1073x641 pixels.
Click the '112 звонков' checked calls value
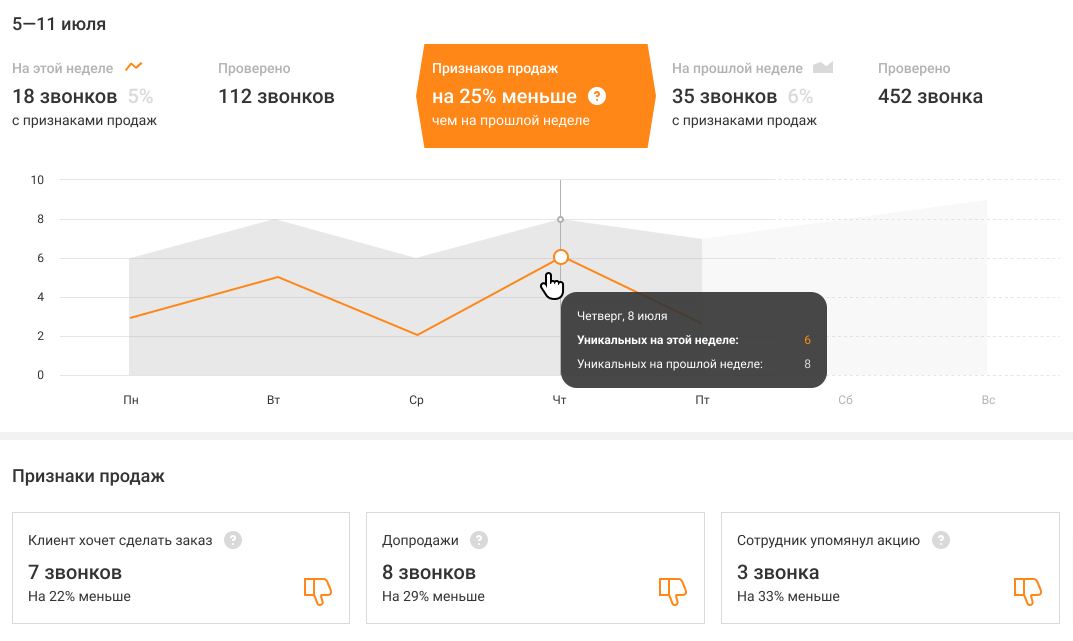276,97
